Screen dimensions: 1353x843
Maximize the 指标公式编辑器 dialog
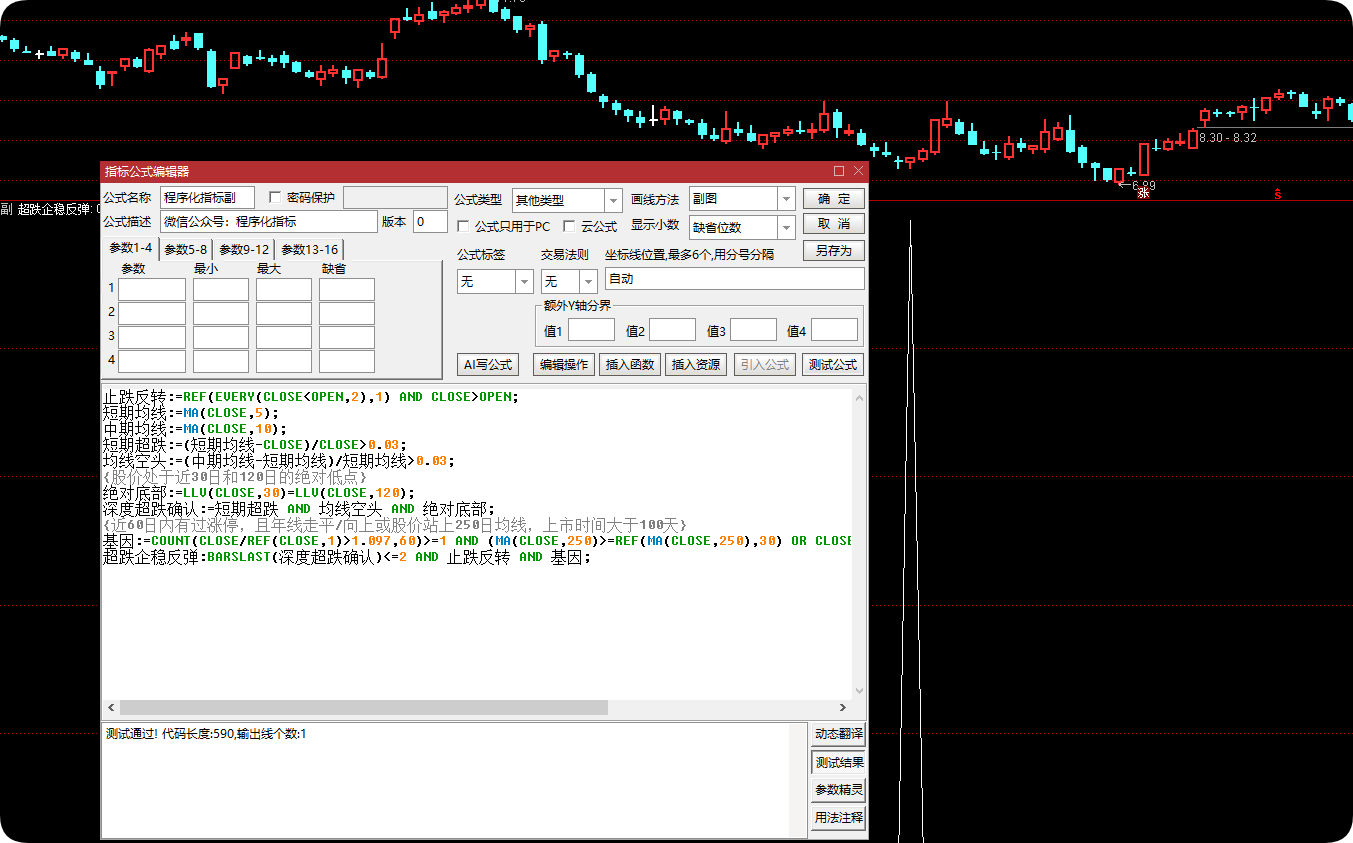pos(839,171)
